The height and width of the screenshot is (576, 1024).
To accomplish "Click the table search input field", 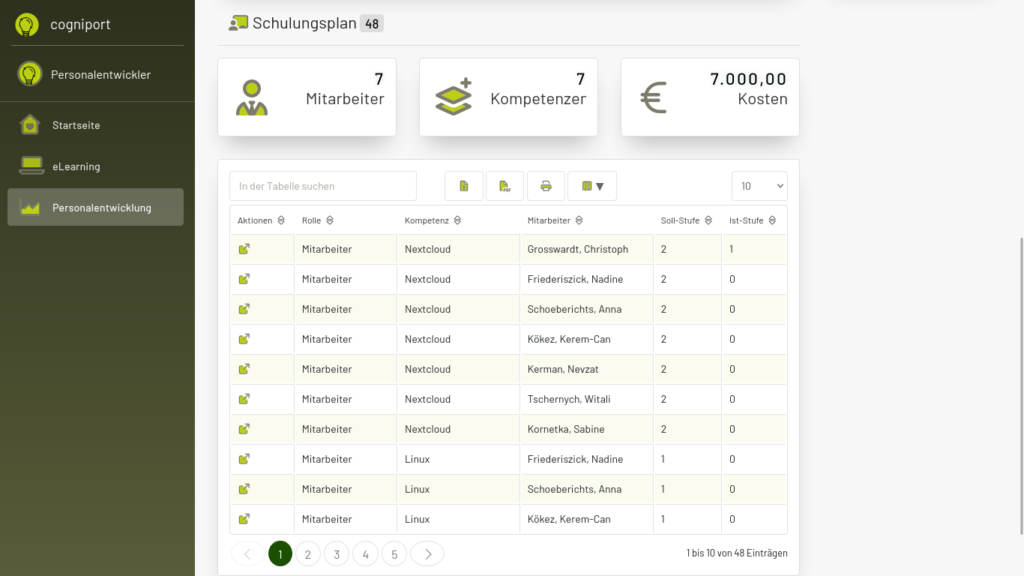I will pyautogui.click(x=323, y=186).
